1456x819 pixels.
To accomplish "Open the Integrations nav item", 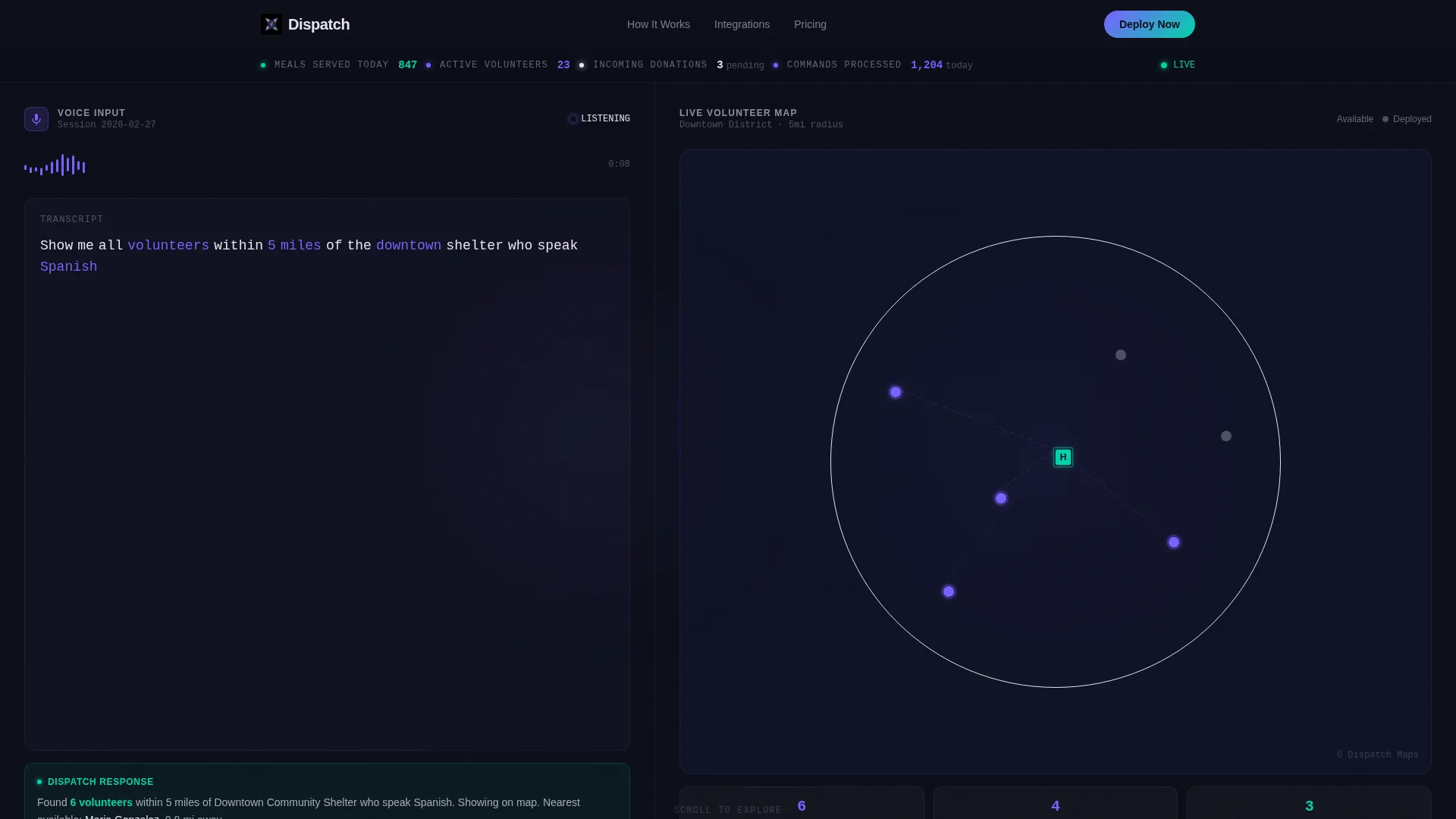I will (742, 24).
